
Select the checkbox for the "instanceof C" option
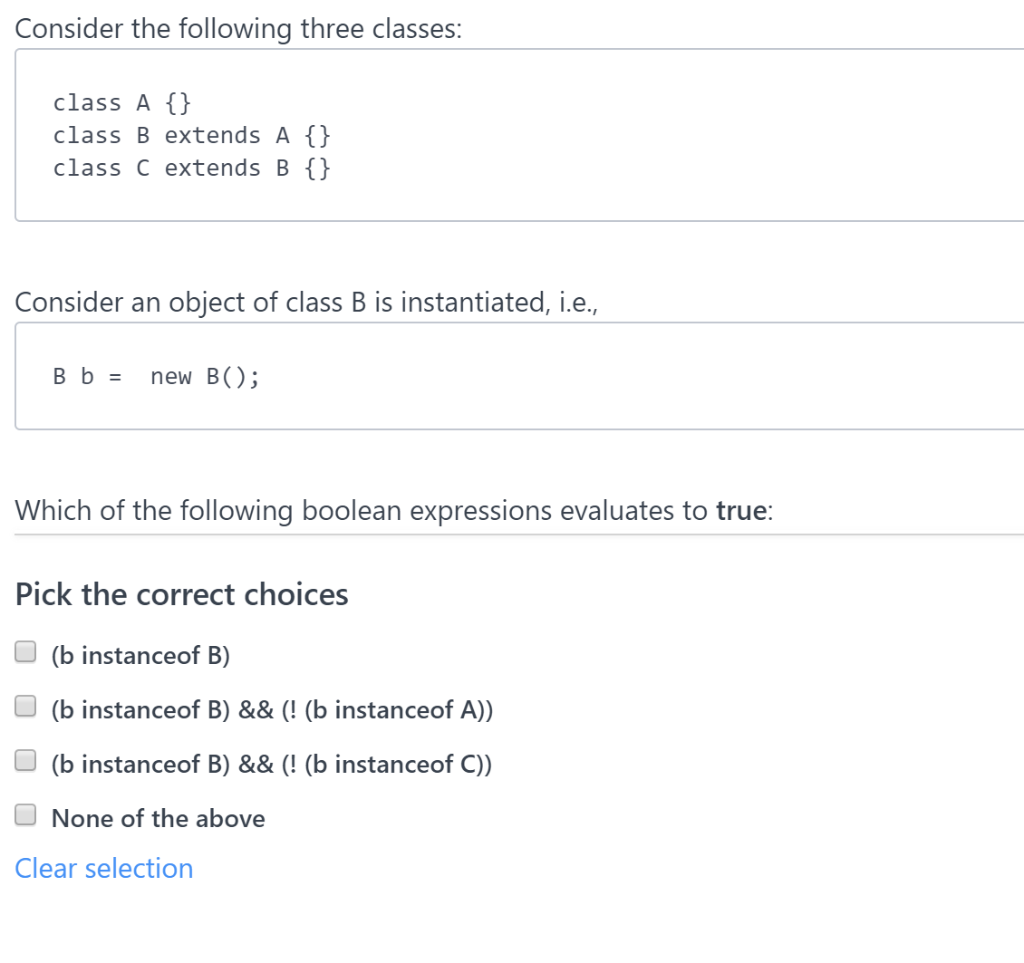[x=25, y=760]
